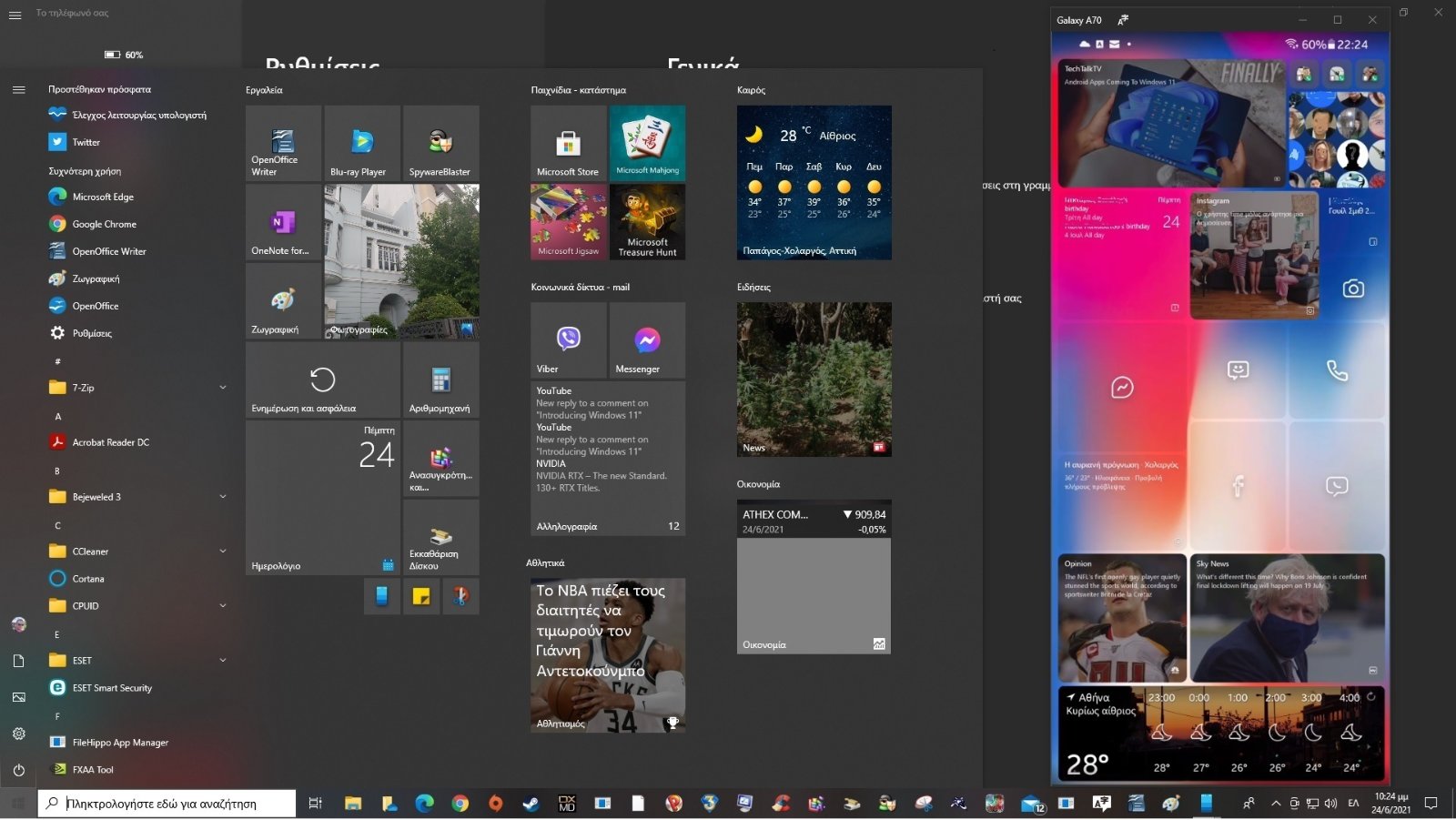Open the Αλληλογραφία mail tile
This screenshot has width=1456, height=820.
[x=608, y=458]
